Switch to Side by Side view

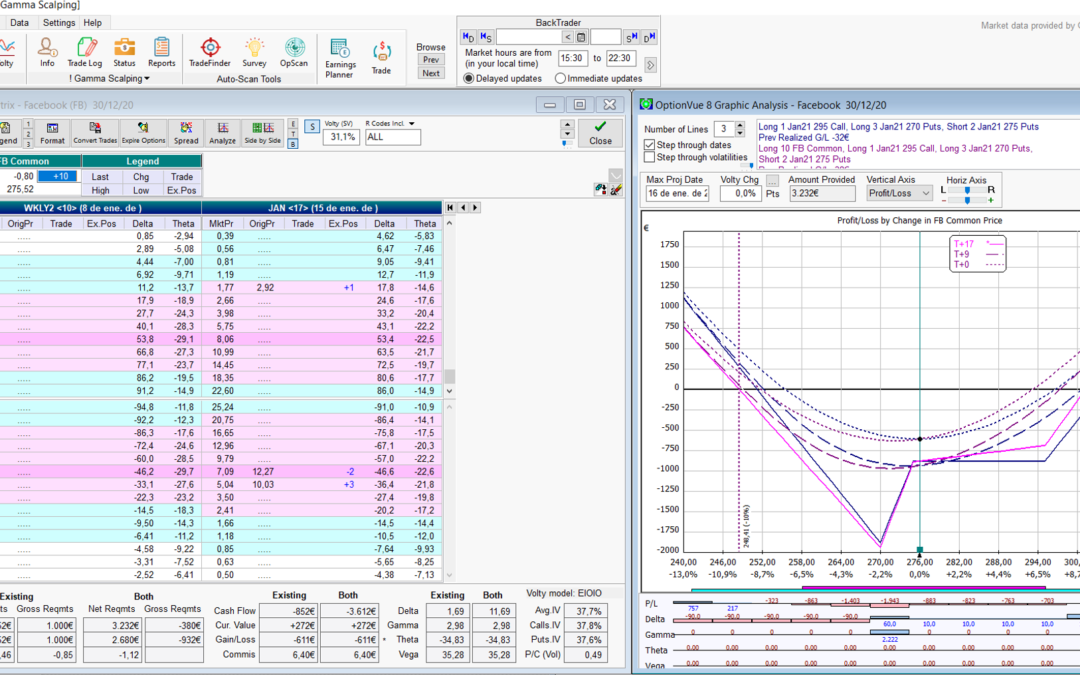point(262,133)
